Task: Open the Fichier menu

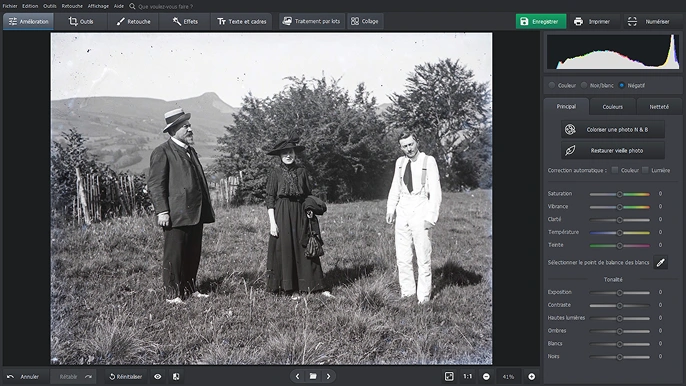Action: tap(10, 6)
